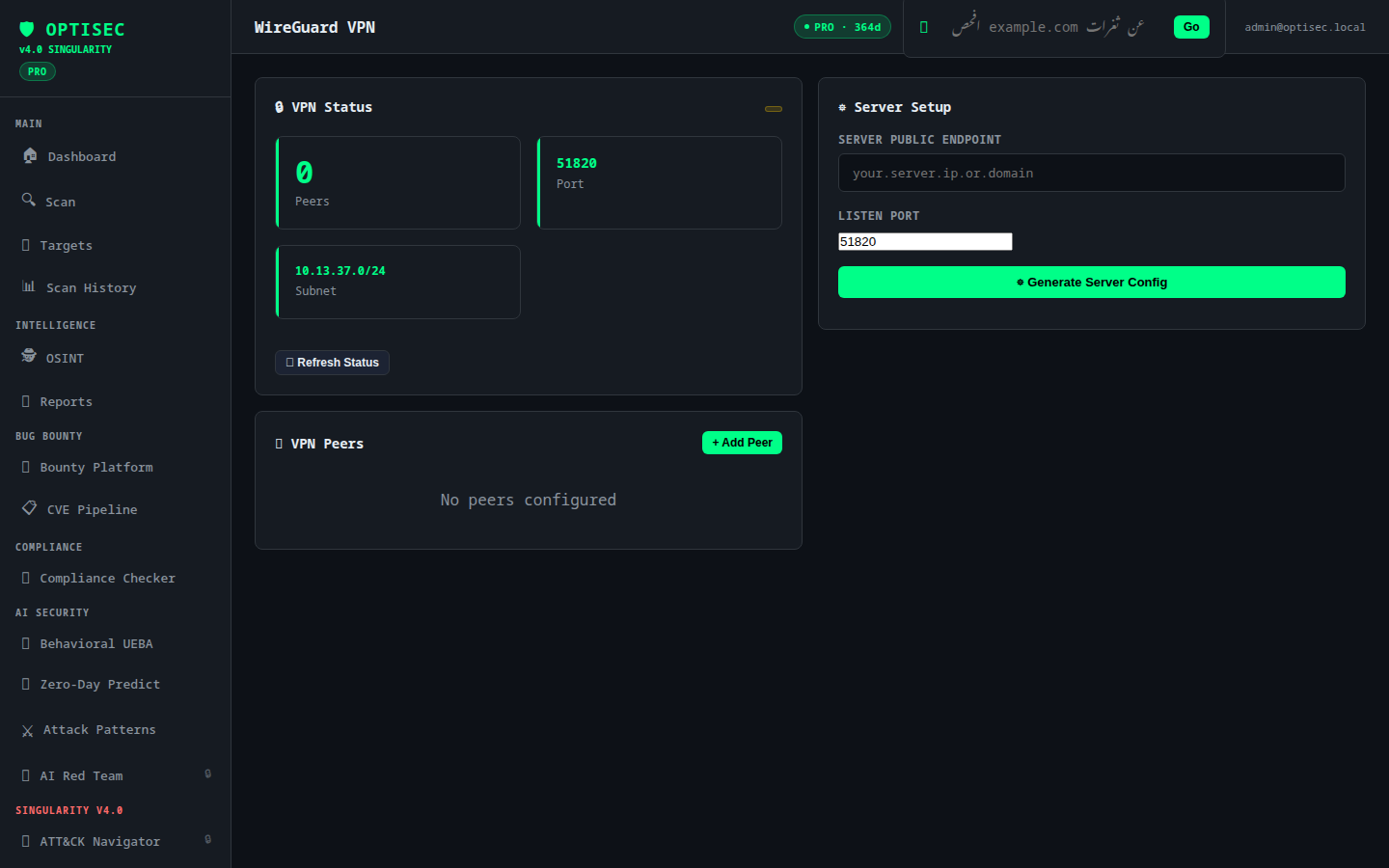
Task: Open Targets in the sidebar
Action: pyautogui.click(x=115, y=245)
